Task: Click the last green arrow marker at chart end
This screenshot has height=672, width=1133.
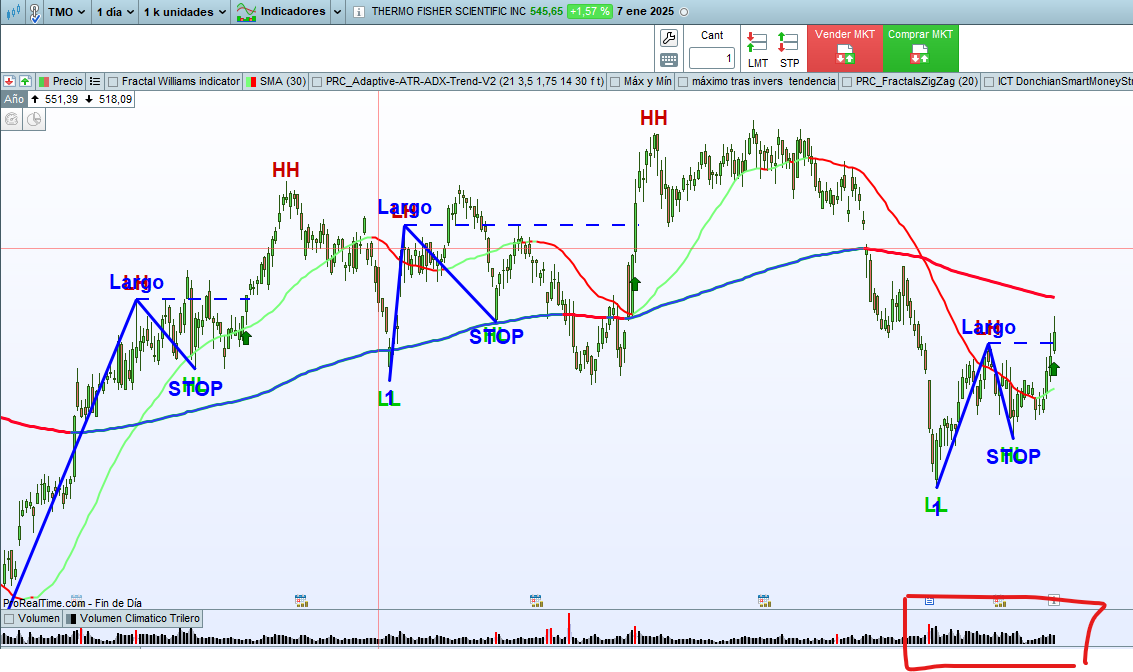Action: [1054, 369]
